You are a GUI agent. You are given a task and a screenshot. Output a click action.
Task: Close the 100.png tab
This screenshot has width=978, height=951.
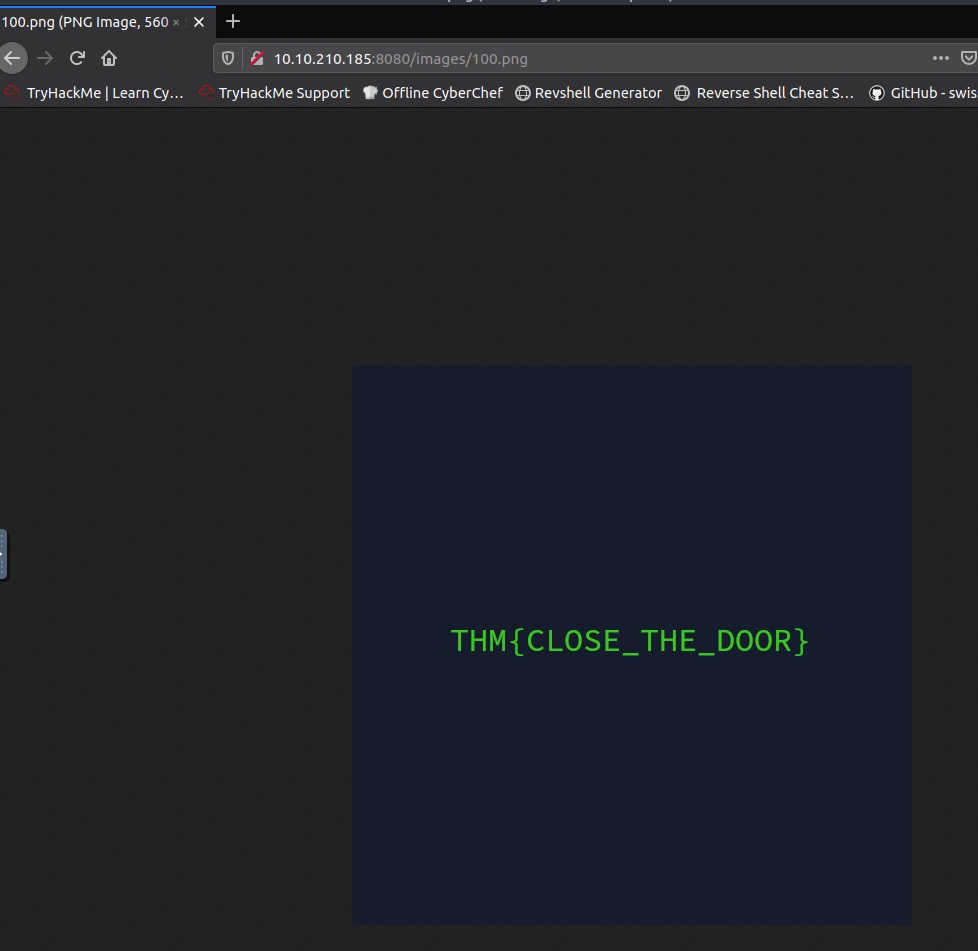tap(198, 22)
